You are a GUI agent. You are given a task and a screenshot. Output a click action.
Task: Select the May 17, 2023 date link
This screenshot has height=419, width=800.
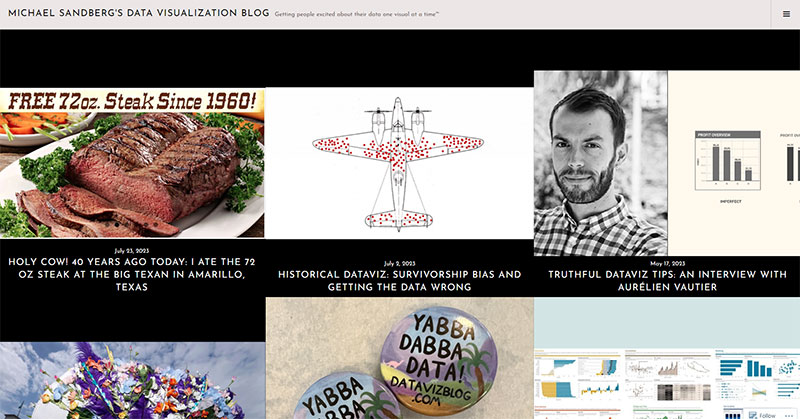point(667,263)
